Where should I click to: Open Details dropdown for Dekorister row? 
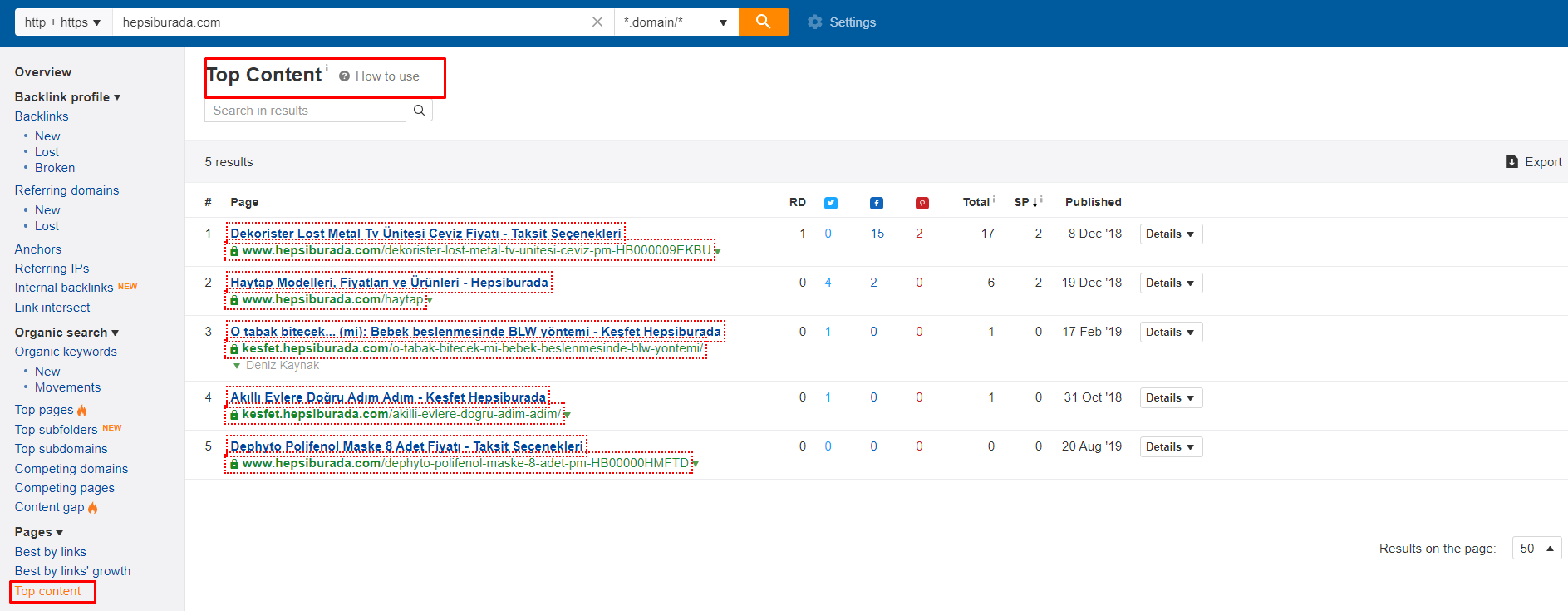pyautogui.click(x=1171, y=234)
